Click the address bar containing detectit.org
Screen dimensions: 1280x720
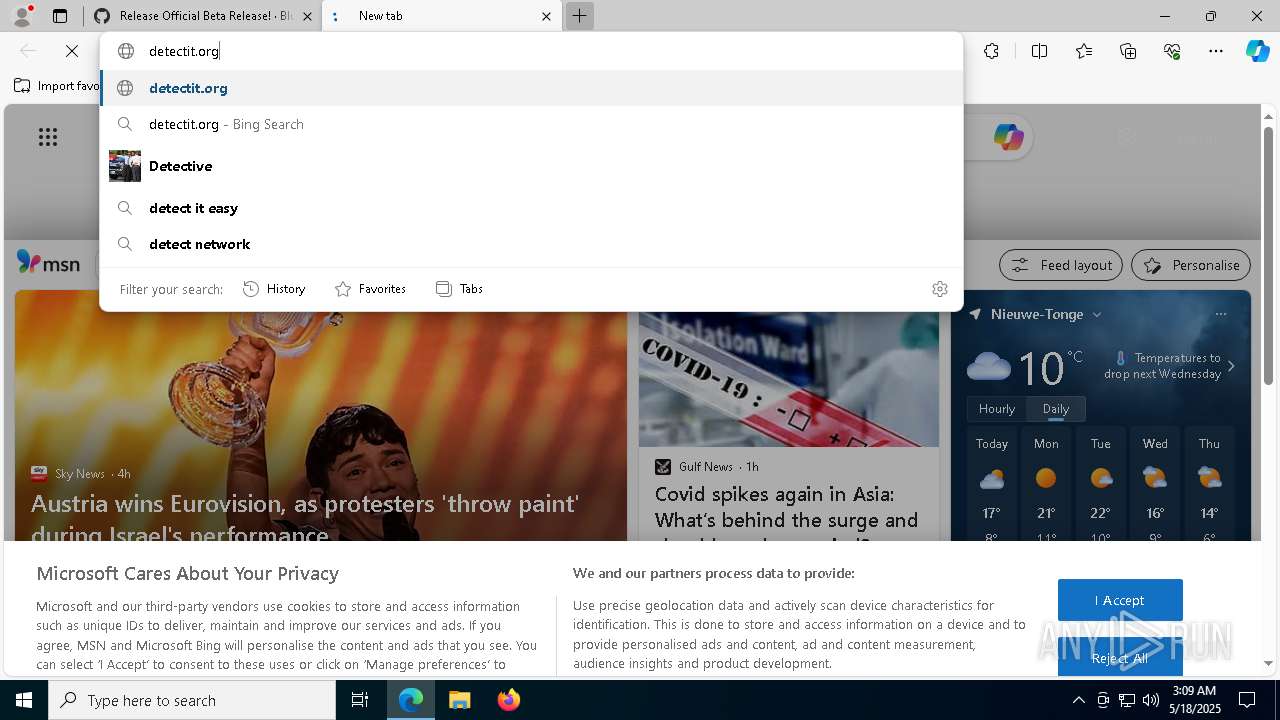(531, 51)
